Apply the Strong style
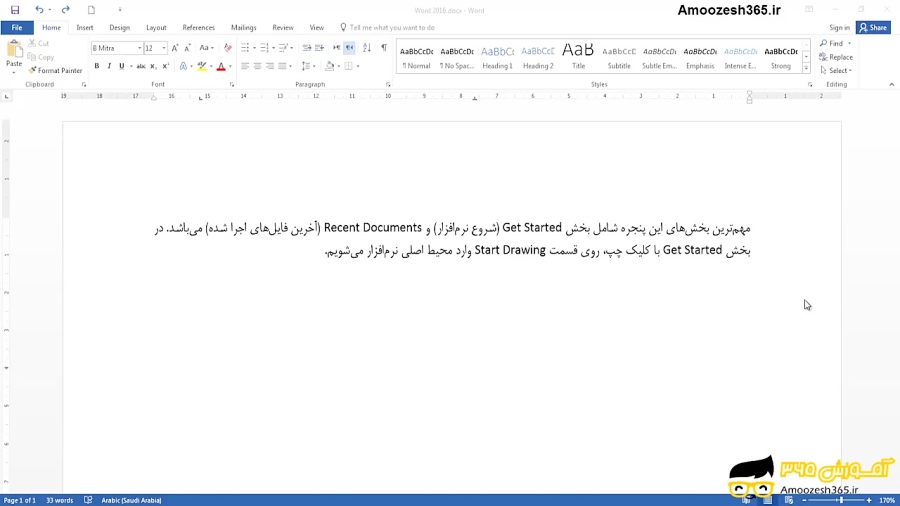900x506 pixels. [781, 57]
